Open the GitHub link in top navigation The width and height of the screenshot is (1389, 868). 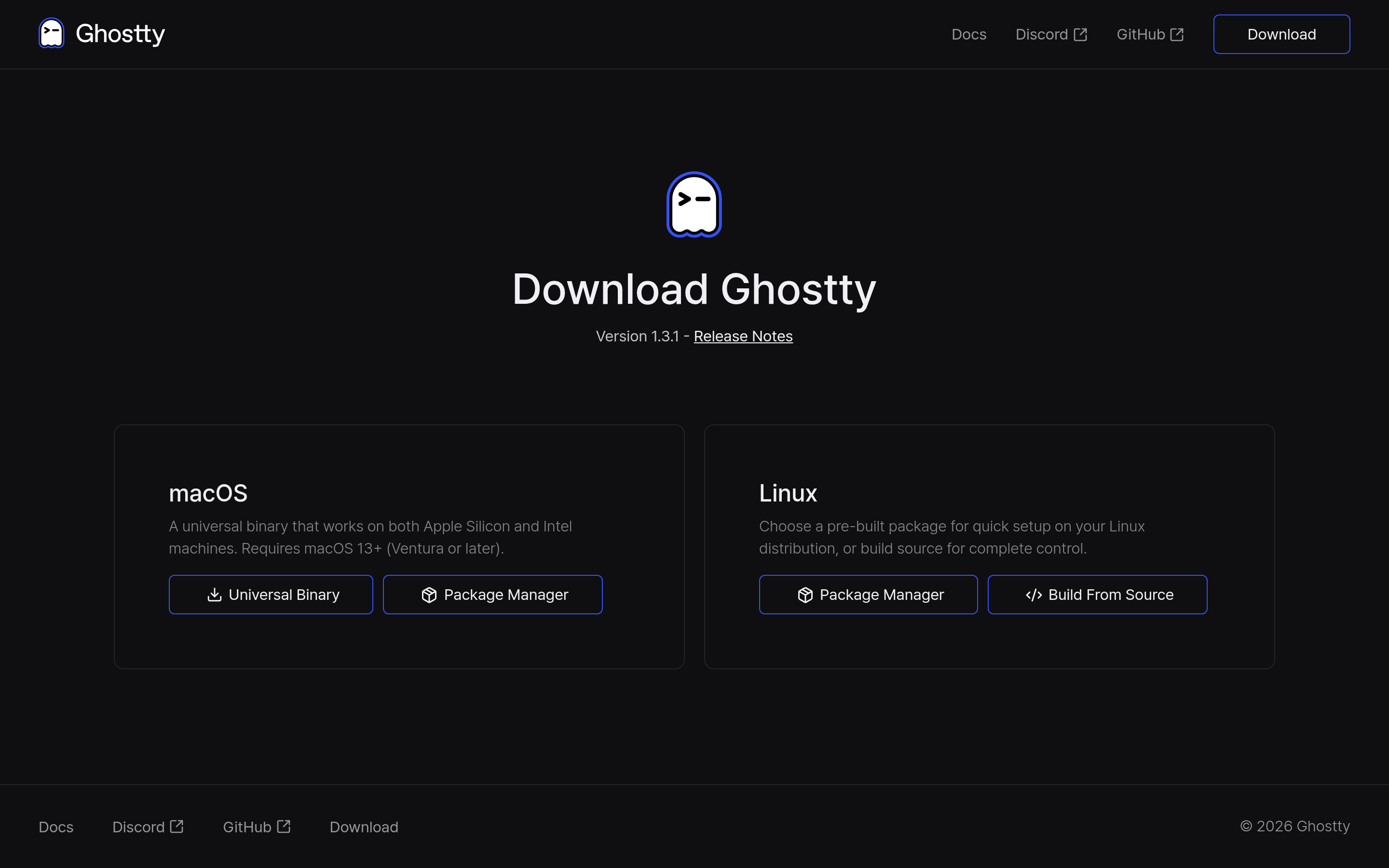tap(1150, 34)
